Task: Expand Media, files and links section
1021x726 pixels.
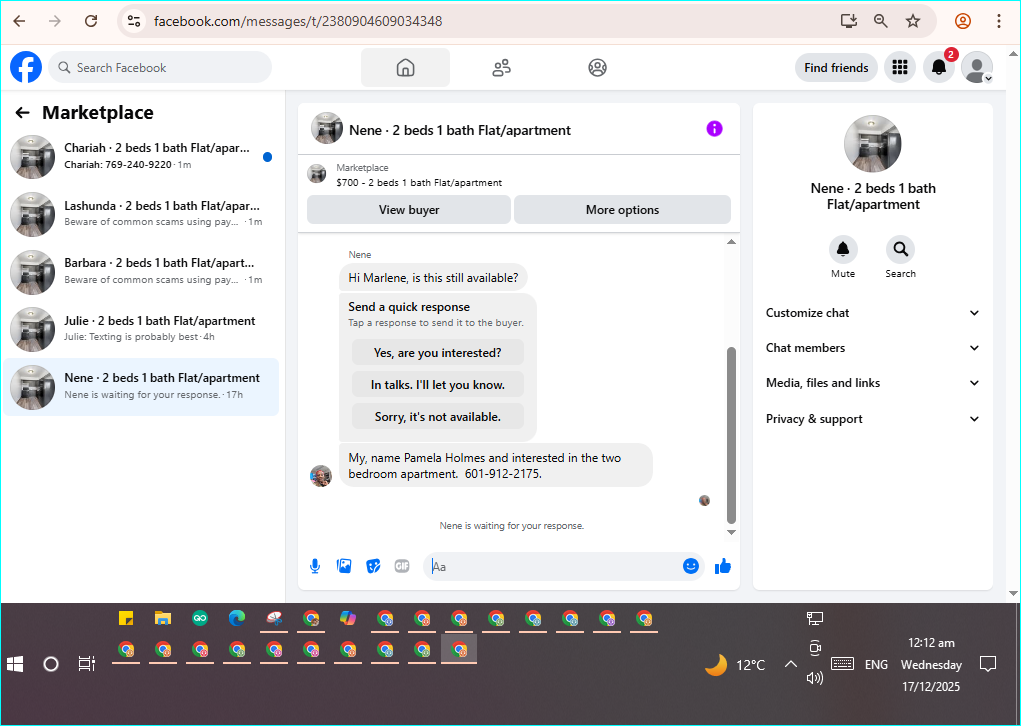Action: [x=873, y=383]
